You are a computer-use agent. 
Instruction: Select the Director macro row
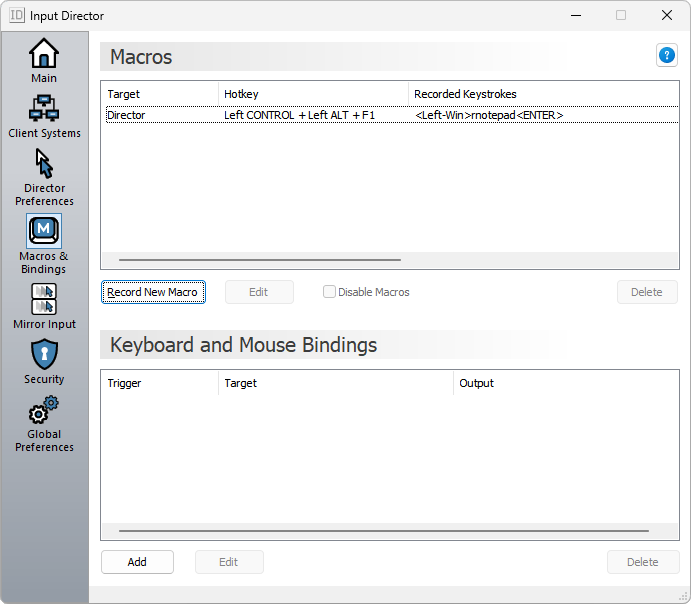tap(300, 115)
